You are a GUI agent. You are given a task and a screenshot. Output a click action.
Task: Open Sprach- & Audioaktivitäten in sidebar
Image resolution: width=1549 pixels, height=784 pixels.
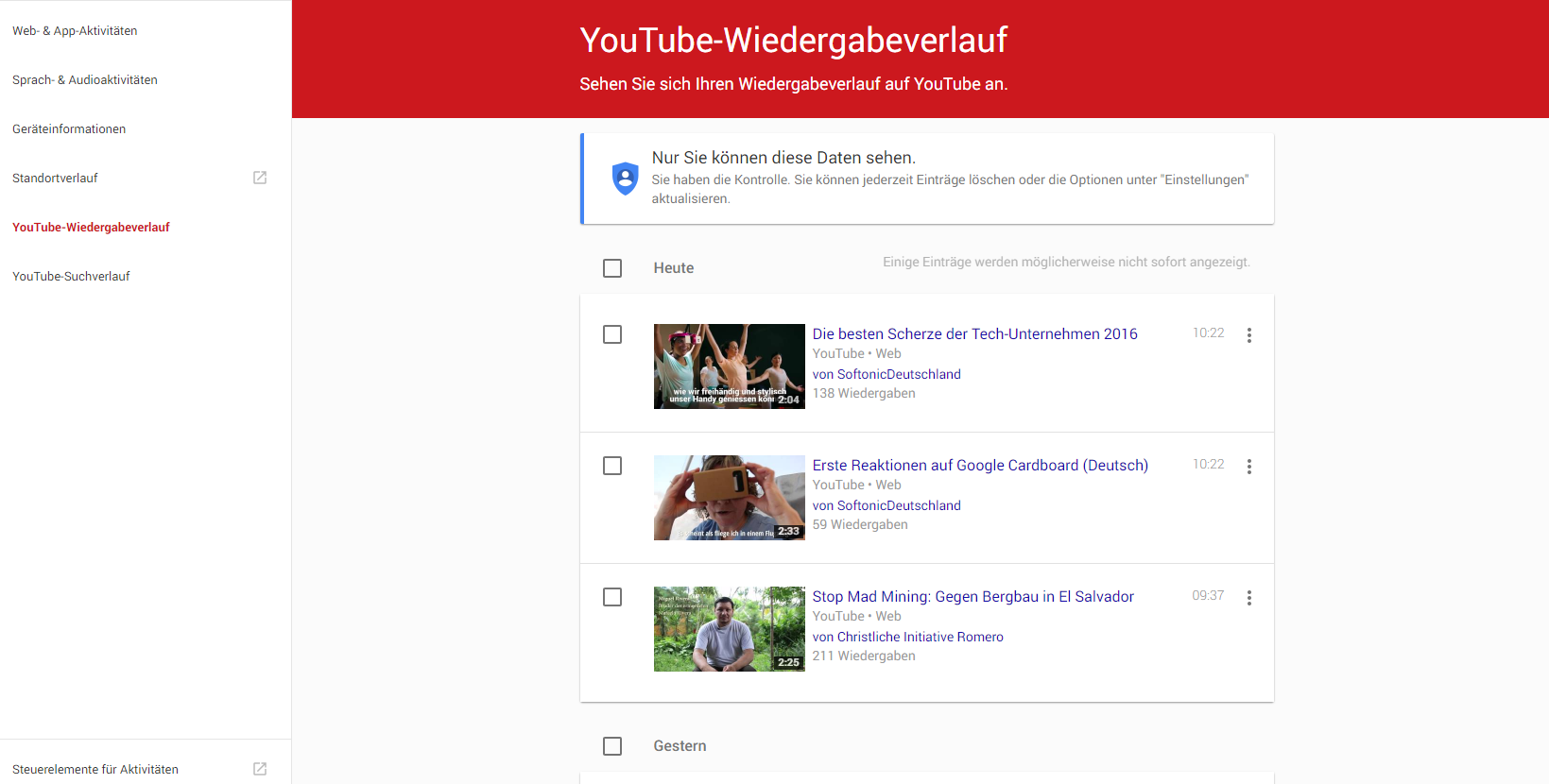85,80
